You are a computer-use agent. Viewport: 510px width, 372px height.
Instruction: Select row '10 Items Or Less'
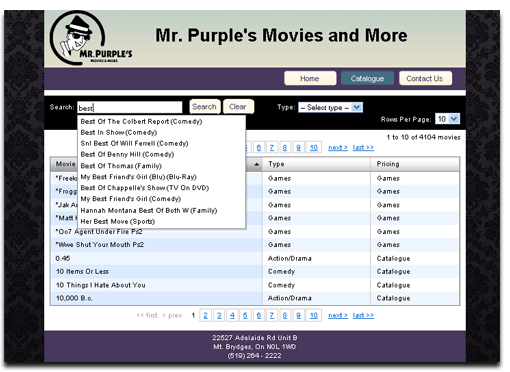(255, 272)
